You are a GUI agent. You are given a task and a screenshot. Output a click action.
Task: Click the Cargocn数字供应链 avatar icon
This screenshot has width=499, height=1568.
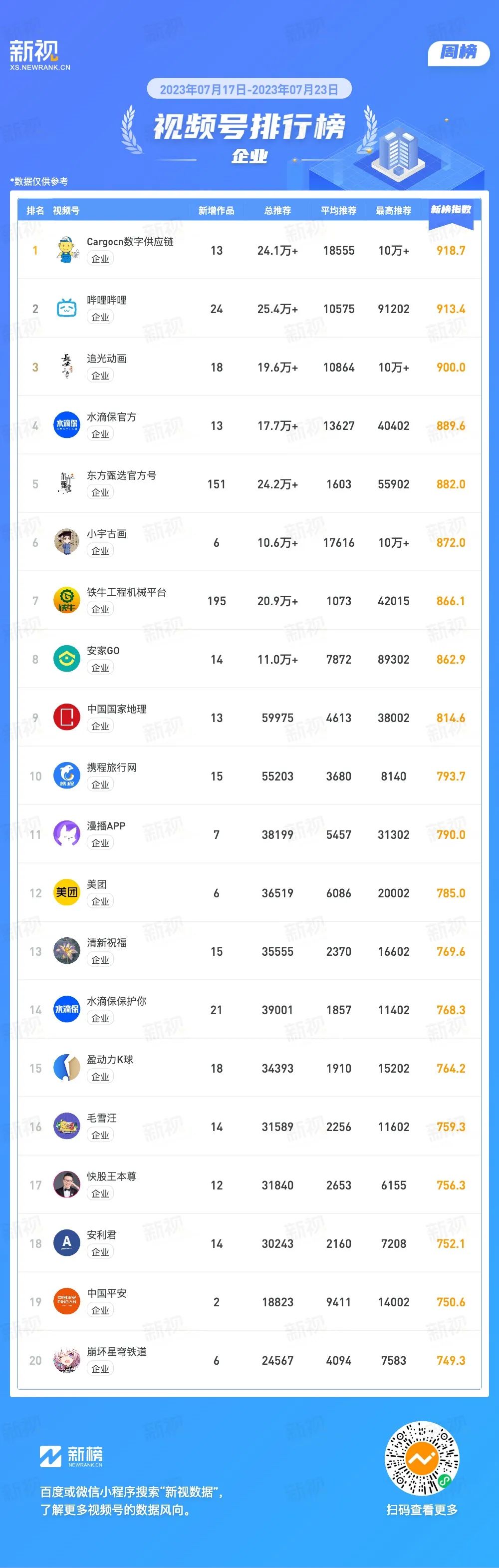[67, 250]
